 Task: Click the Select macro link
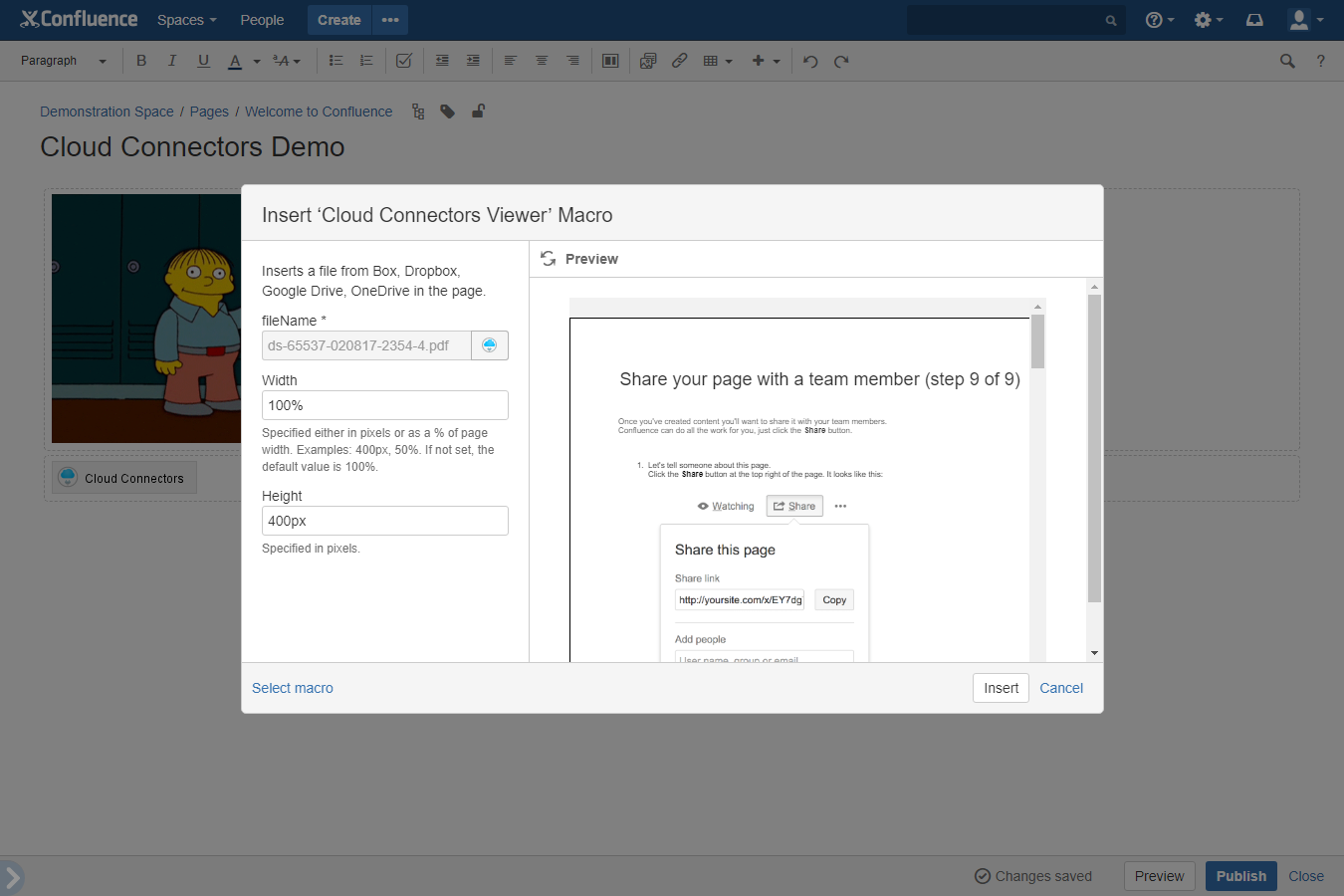tap(293, 688)
